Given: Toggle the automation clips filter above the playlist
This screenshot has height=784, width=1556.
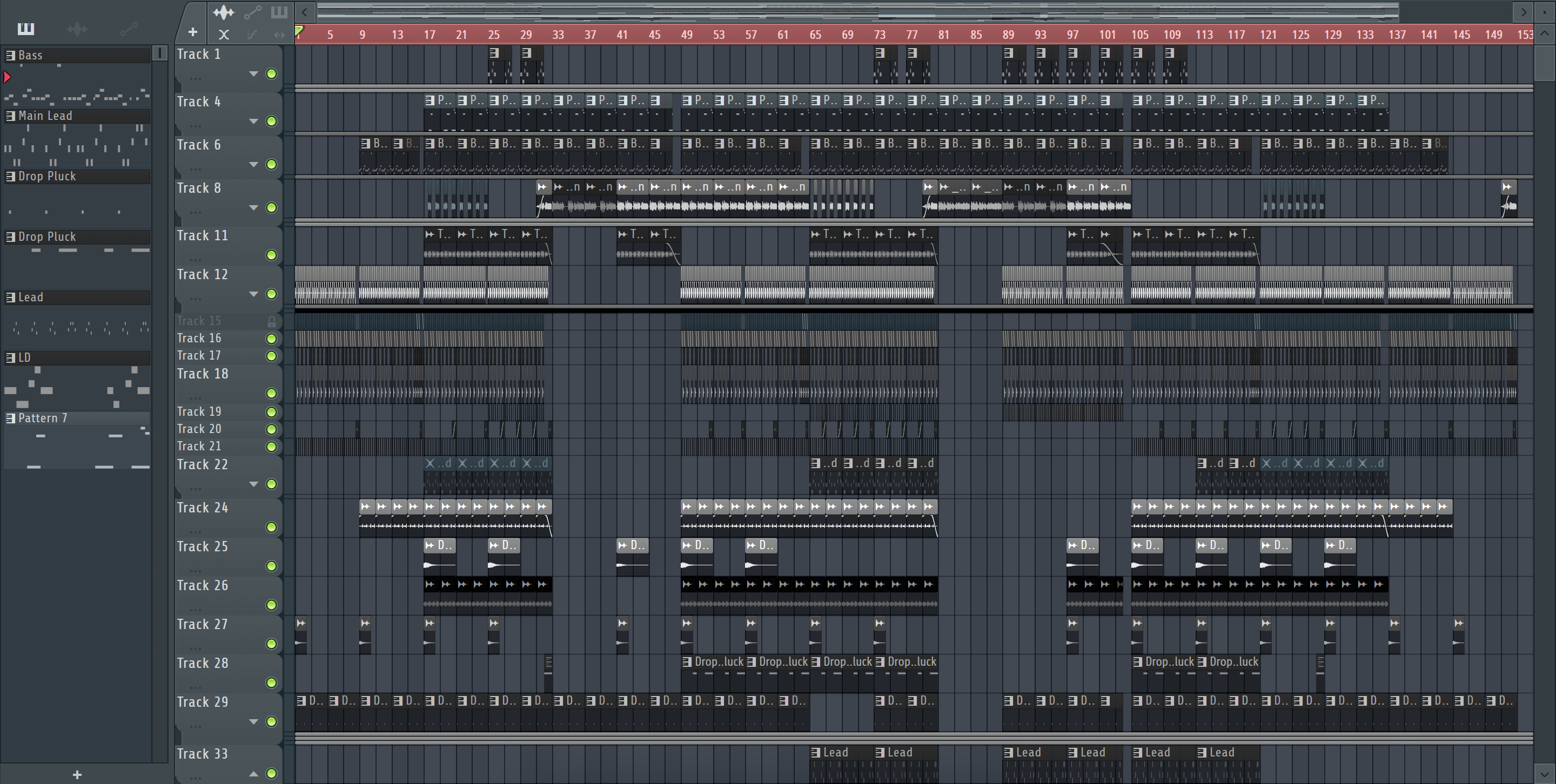Looking at the screenshot, I should tap(252, 11).
